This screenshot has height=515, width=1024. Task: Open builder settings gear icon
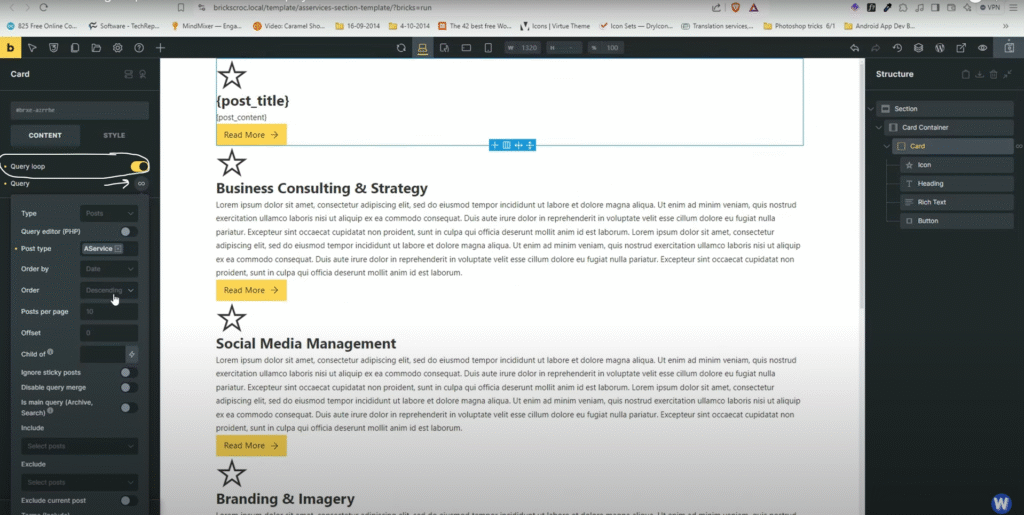point(118,48)
